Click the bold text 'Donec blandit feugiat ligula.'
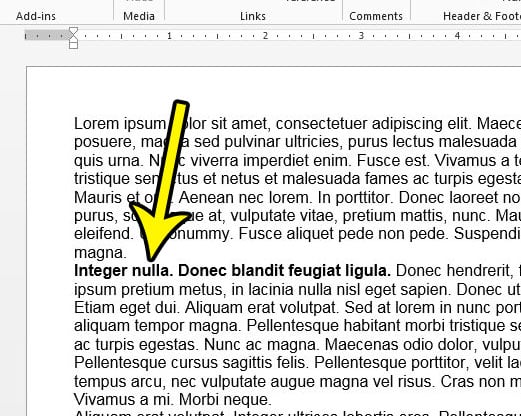The image size is (521, 416). point(284,271)
